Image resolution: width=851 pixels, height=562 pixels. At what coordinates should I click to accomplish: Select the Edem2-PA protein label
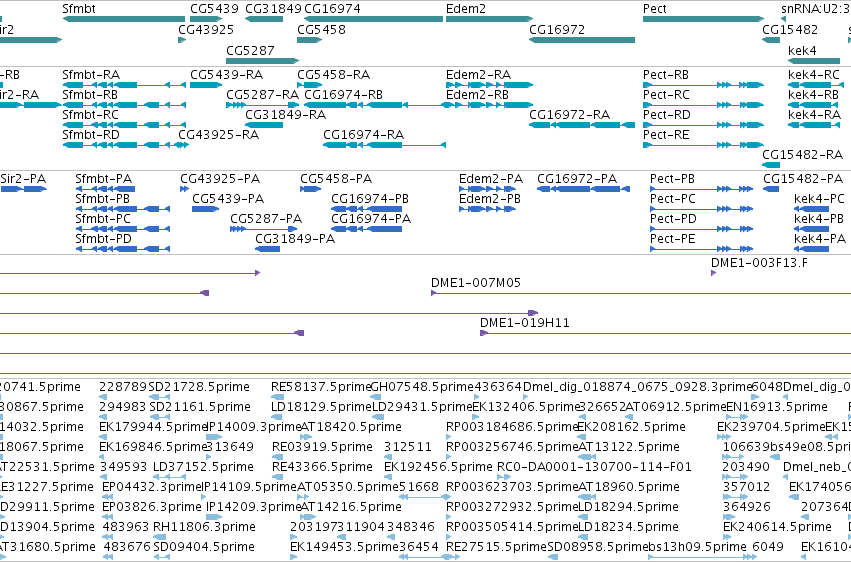[491, 178]
